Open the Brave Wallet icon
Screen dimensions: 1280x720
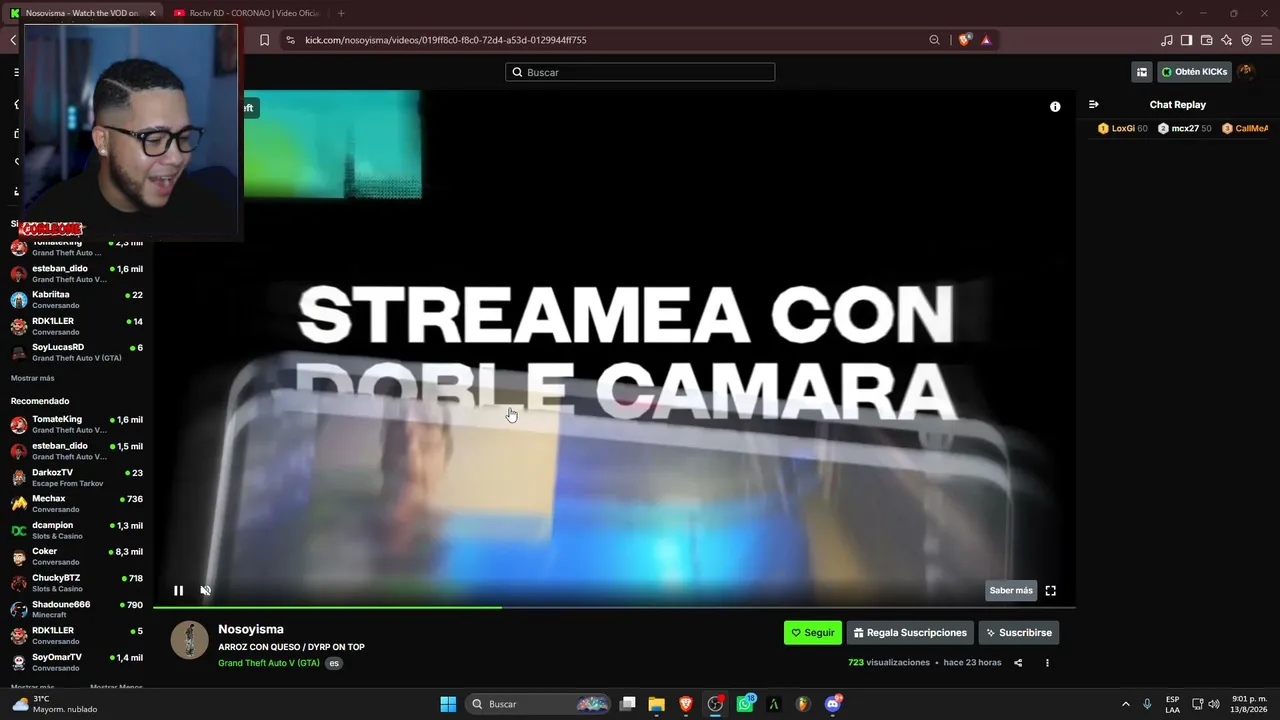[1206, 40]
